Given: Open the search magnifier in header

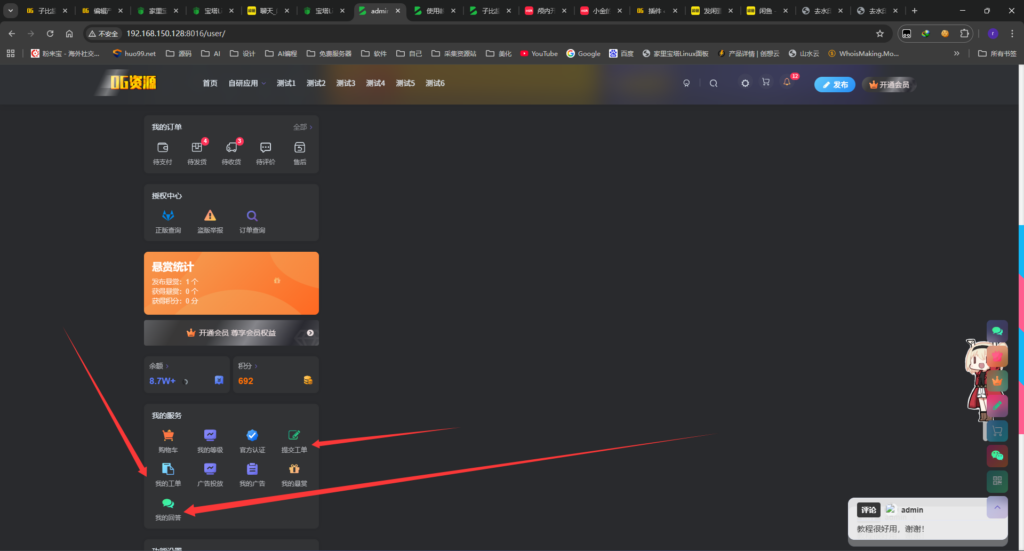Looking at the screenshot, I should (713, 83).
